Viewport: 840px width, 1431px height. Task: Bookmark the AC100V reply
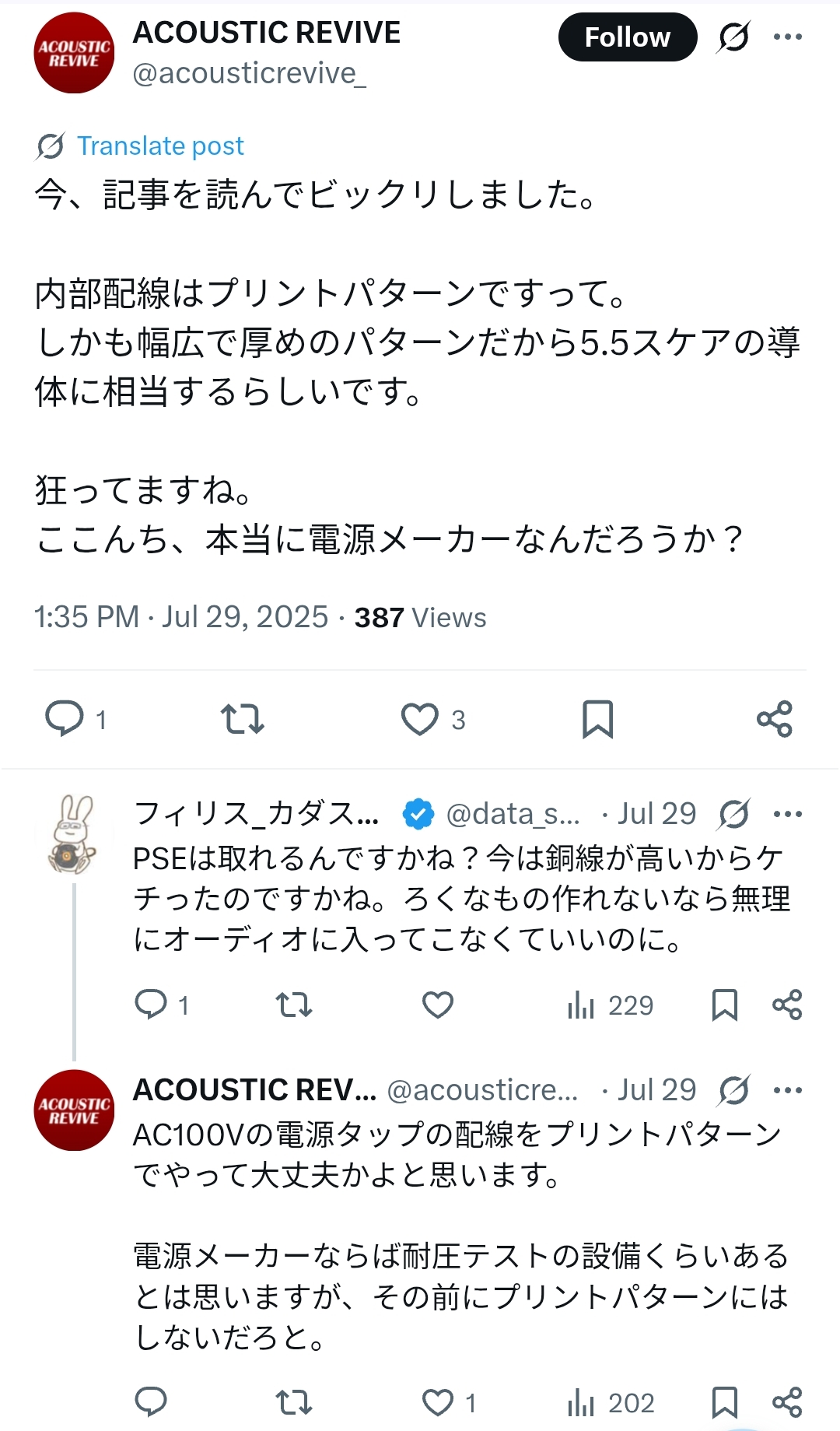(725, 1402)
